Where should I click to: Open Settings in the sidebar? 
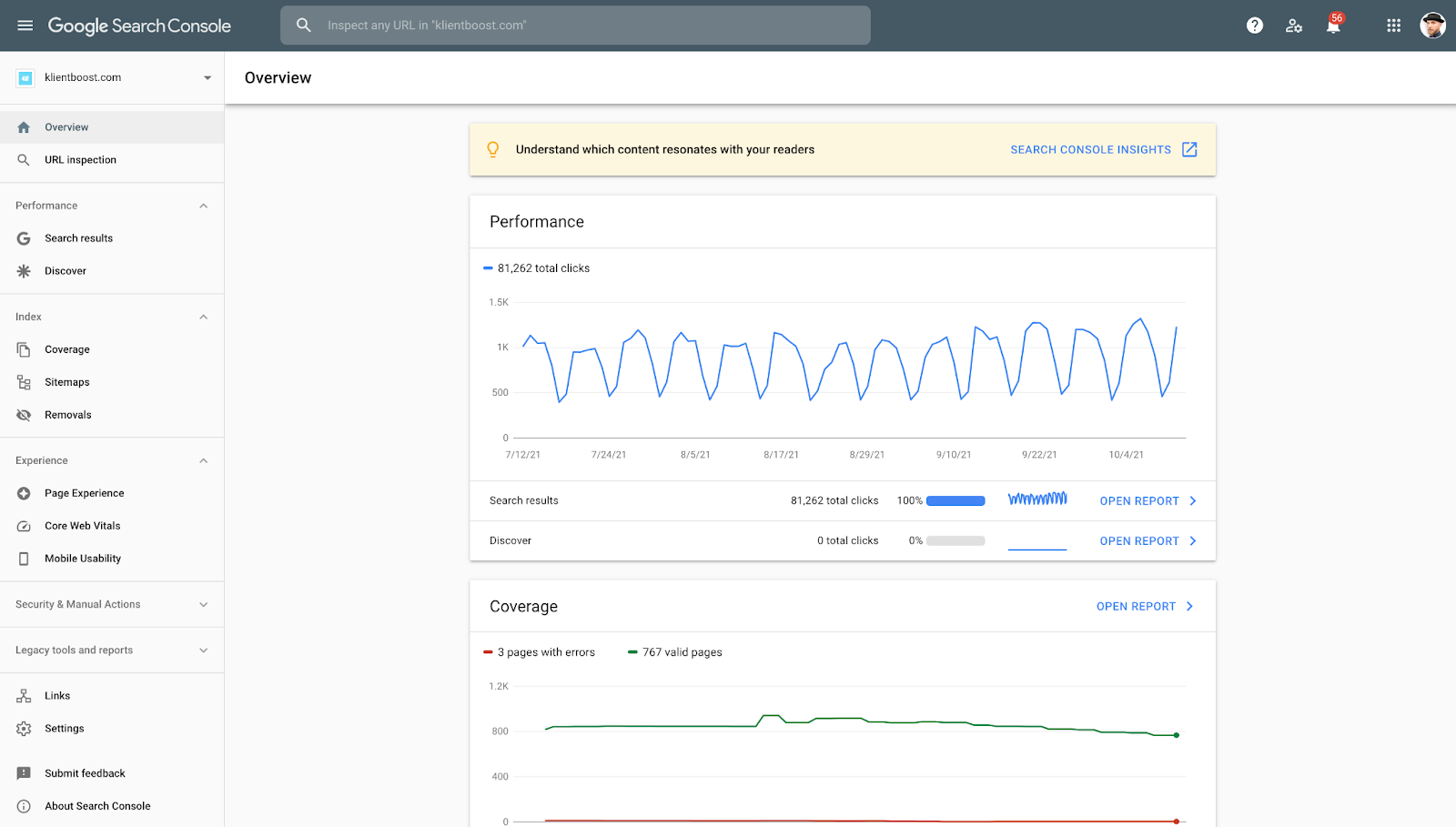pos(112,729)
